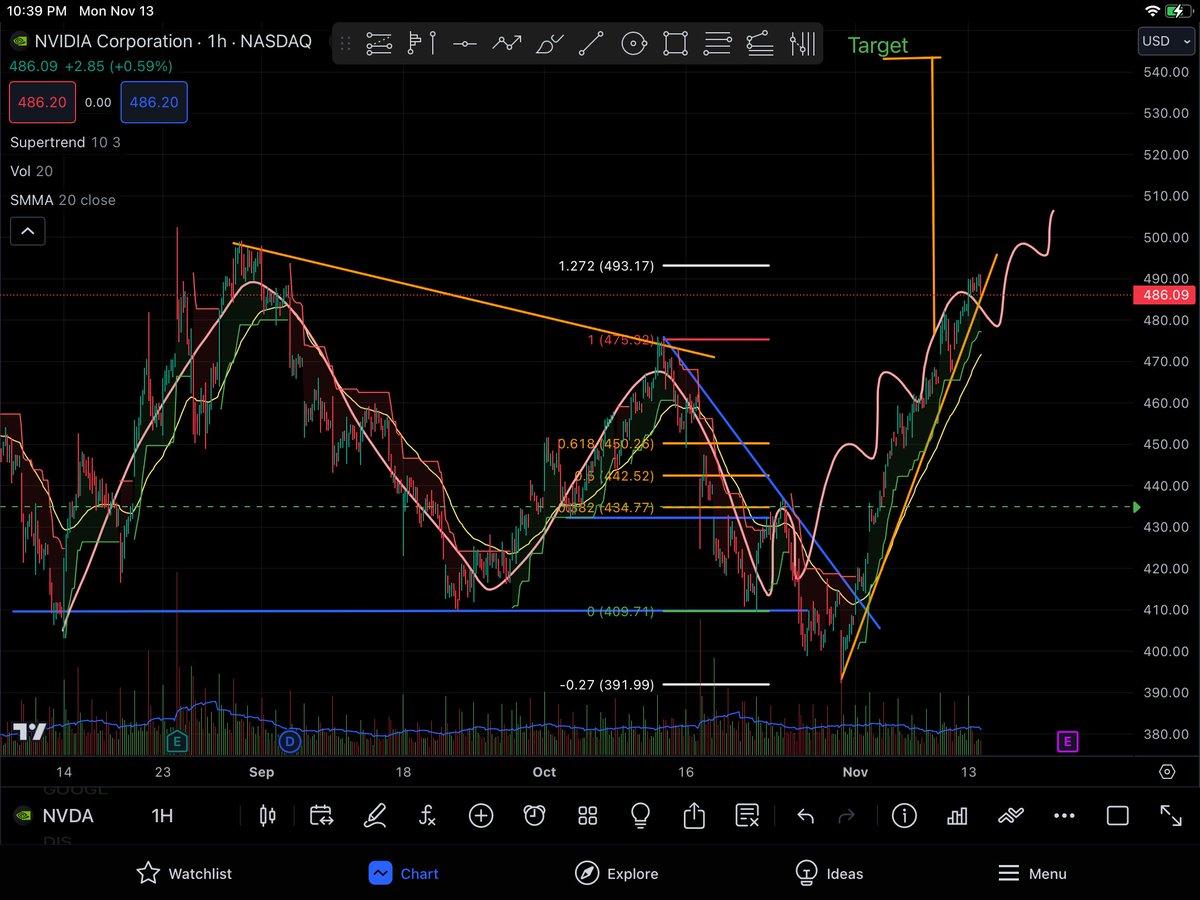
Task: Open the Fibonacci and pitchfork tools
Action: 422,43
